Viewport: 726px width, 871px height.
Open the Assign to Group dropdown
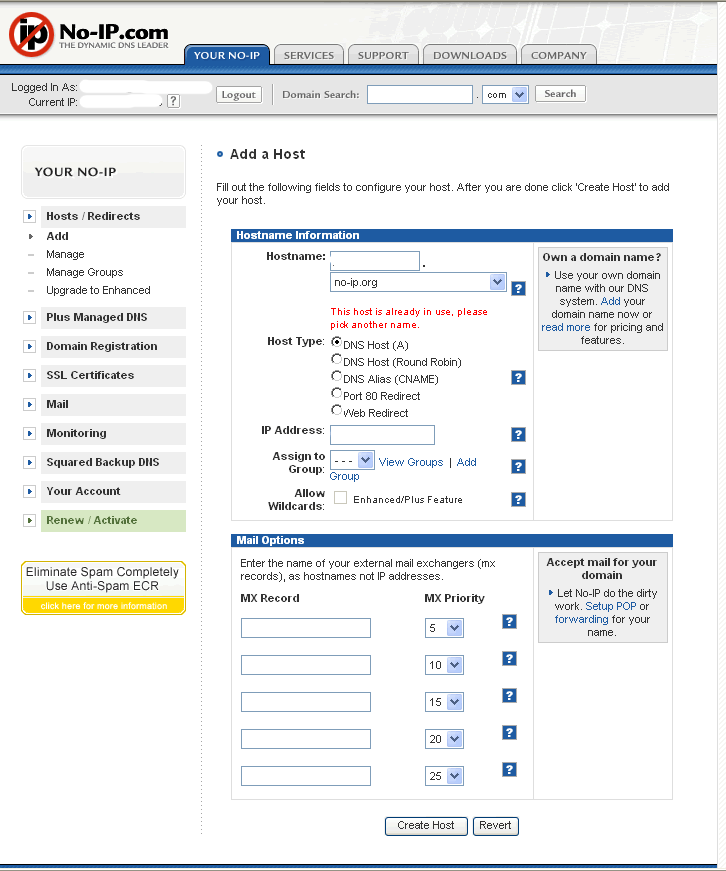(x=352, y=460)
